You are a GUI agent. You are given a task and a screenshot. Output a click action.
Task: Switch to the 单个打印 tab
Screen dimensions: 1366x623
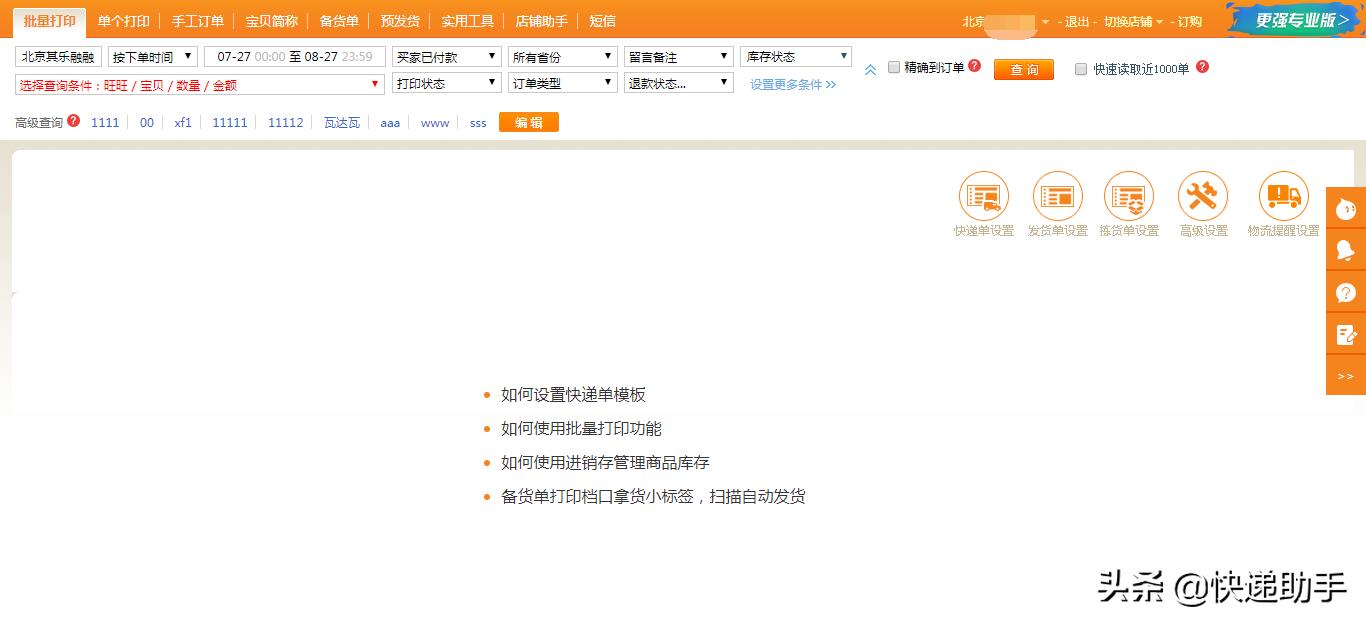click(122, 20)
